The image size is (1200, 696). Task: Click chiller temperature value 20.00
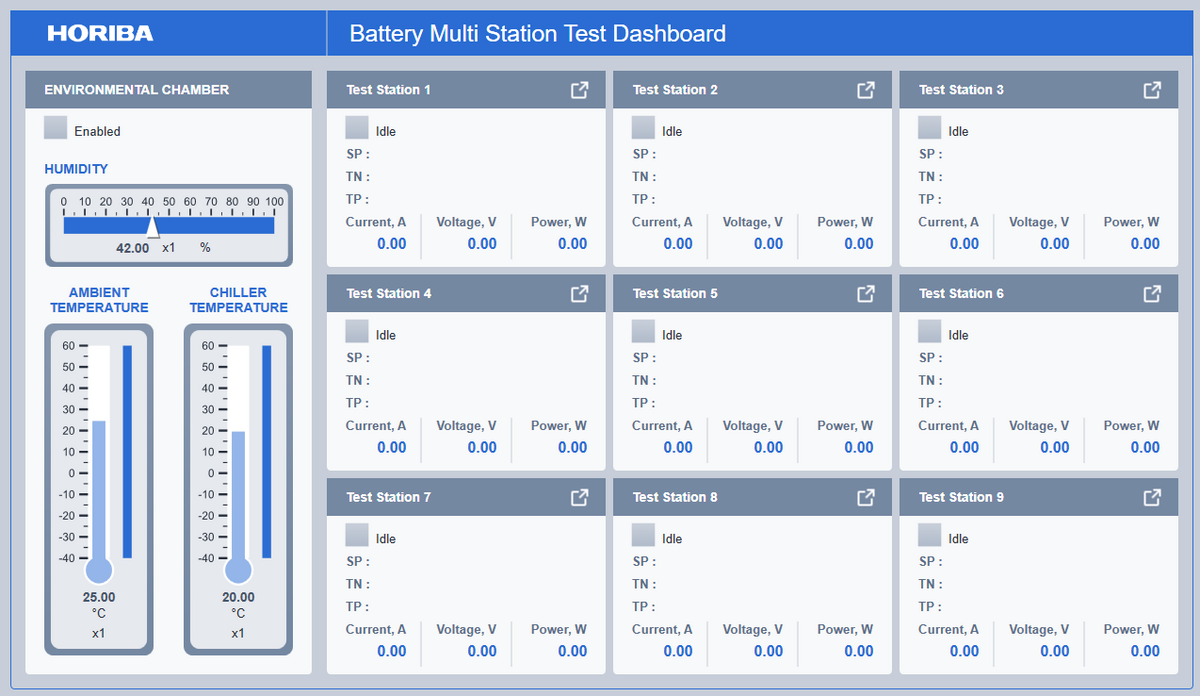(x=238, y=598)
